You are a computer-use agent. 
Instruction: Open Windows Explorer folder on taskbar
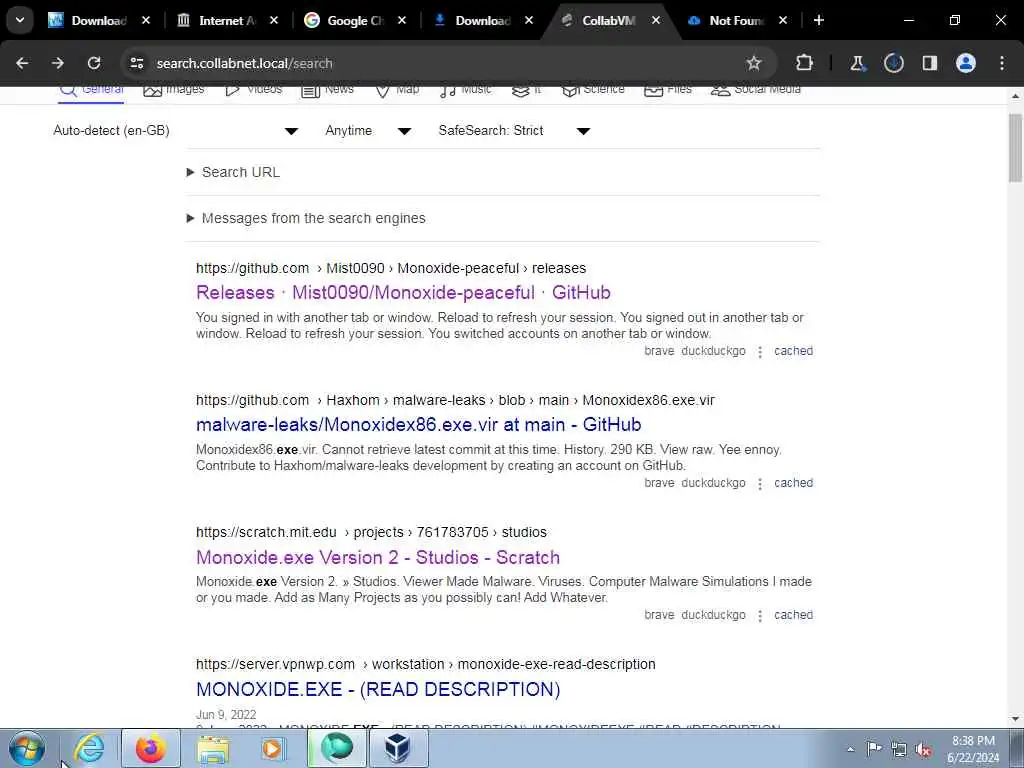click(213, 748)
